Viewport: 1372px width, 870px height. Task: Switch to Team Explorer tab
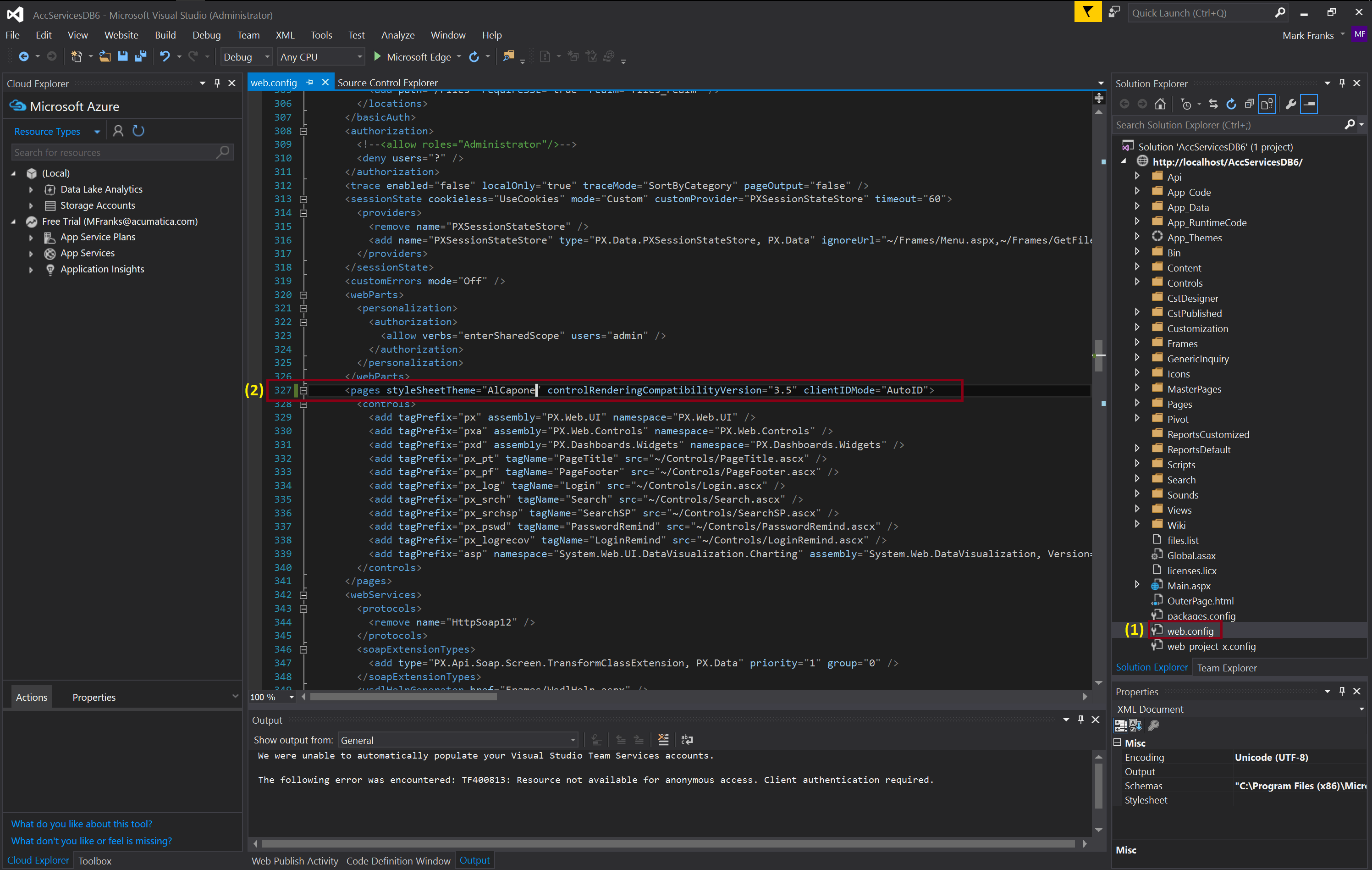tap(1227, 668)
